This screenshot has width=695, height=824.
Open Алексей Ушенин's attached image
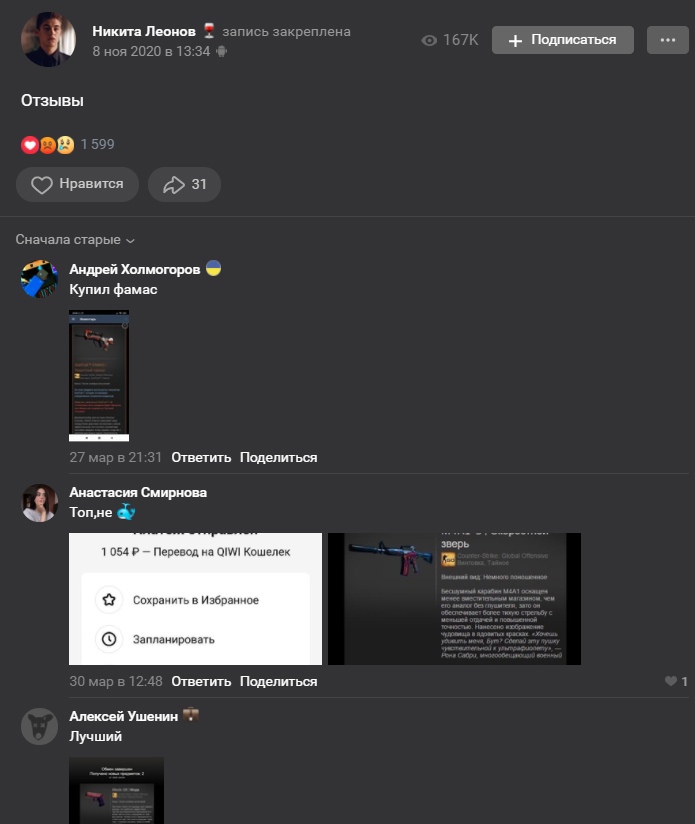[x=117, y=790]
